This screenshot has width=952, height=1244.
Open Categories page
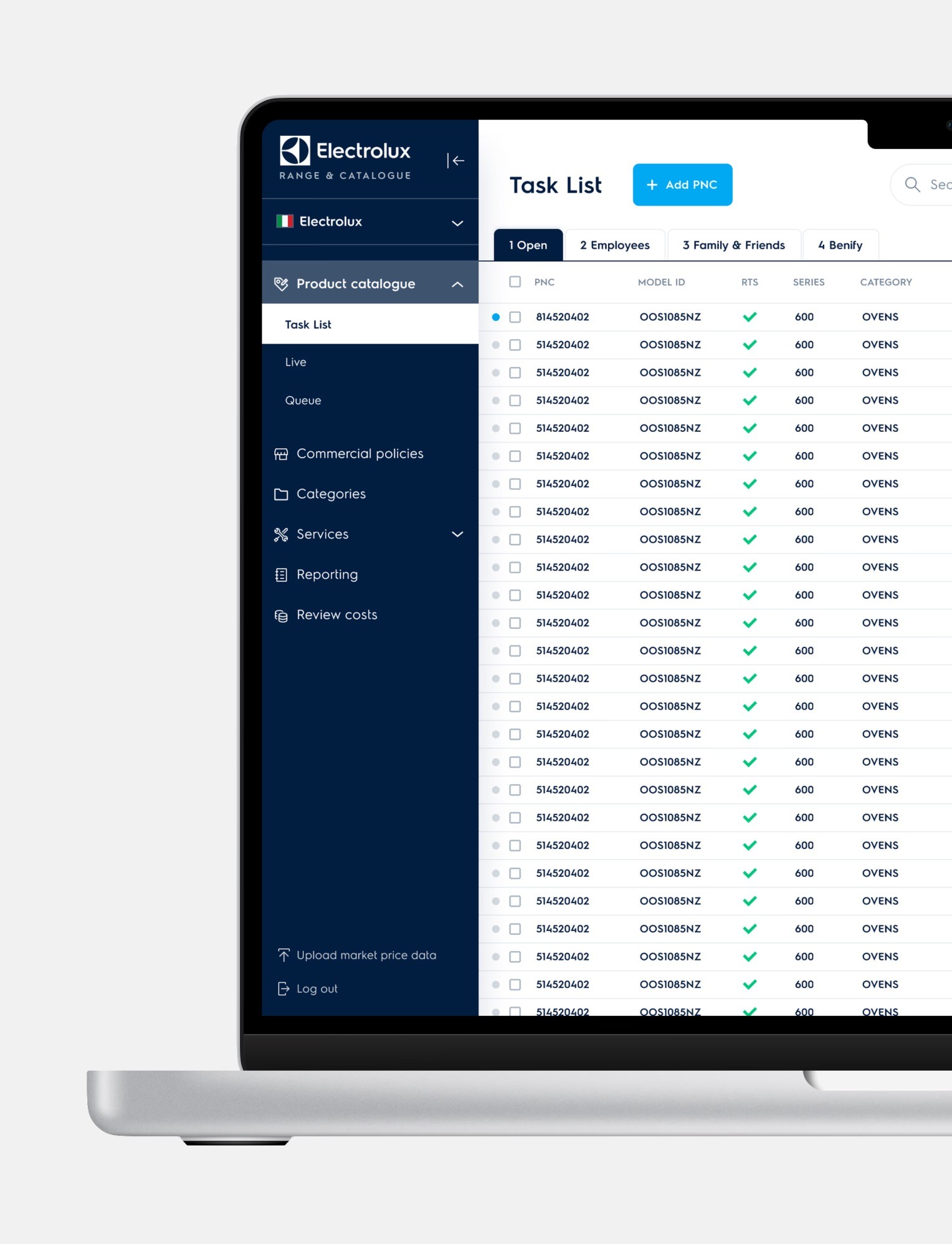point(331,494)
